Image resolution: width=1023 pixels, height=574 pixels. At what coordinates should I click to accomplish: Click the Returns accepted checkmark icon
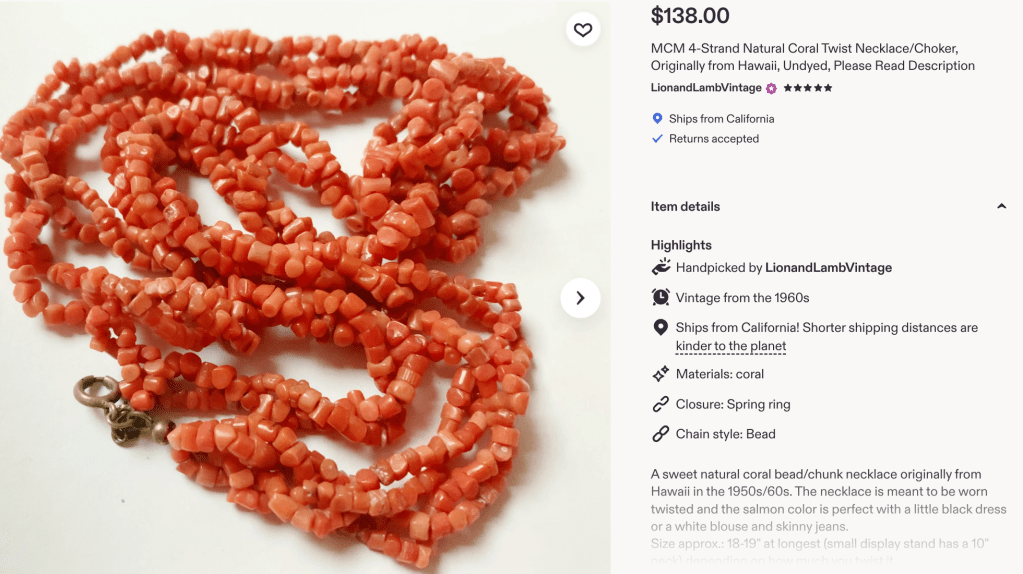657,139
